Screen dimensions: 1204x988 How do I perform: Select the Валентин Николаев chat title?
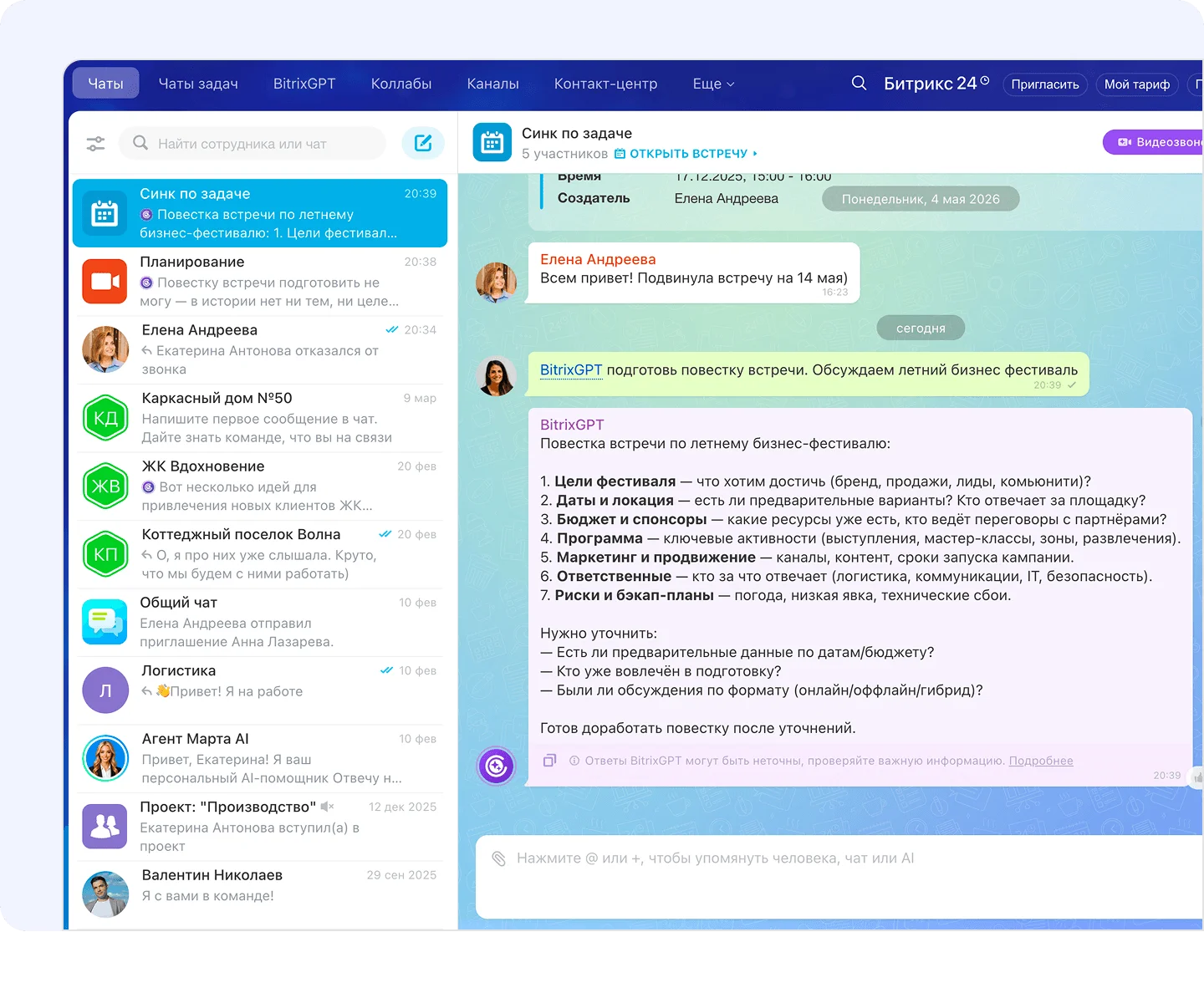[x=212, y=875]
